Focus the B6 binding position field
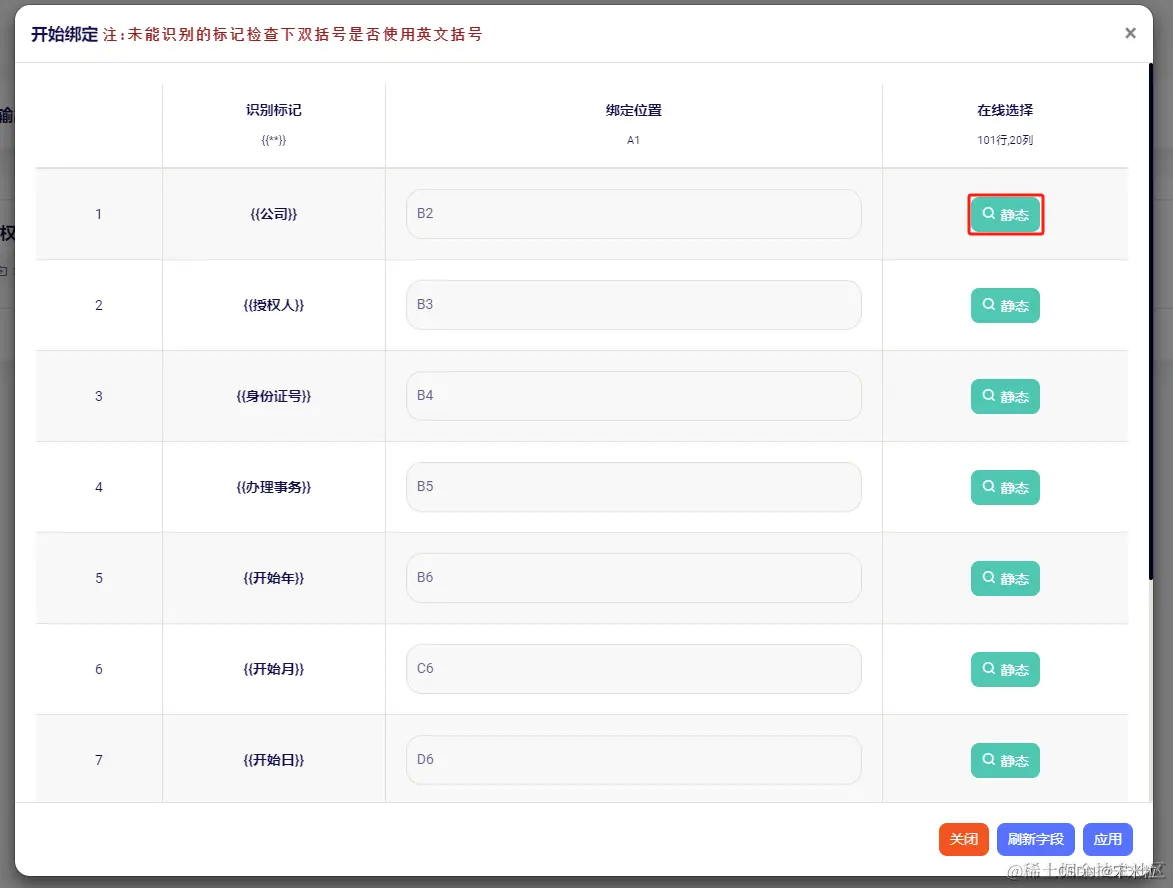This screenshot has width=1173, height=888. coord(634,578)
